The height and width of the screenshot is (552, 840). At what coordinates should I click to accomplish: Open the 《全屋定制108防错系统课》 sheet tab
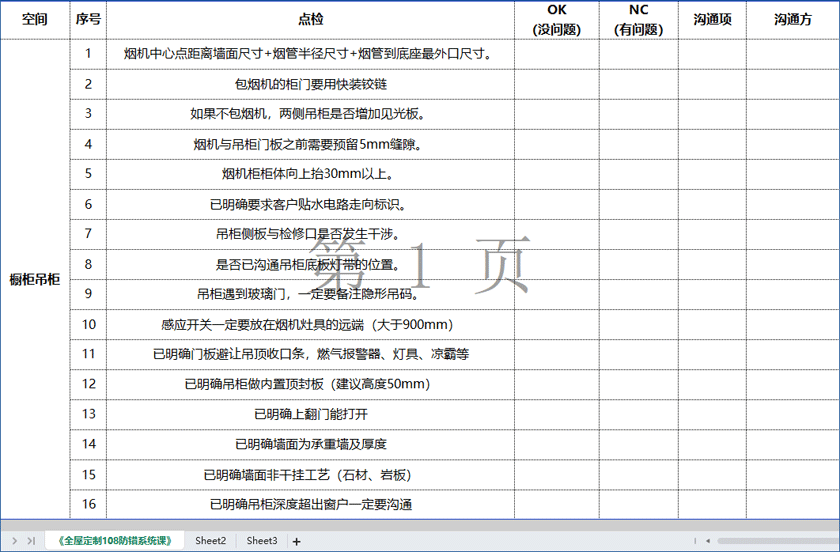pyautogui.click(x=115, y=540)
